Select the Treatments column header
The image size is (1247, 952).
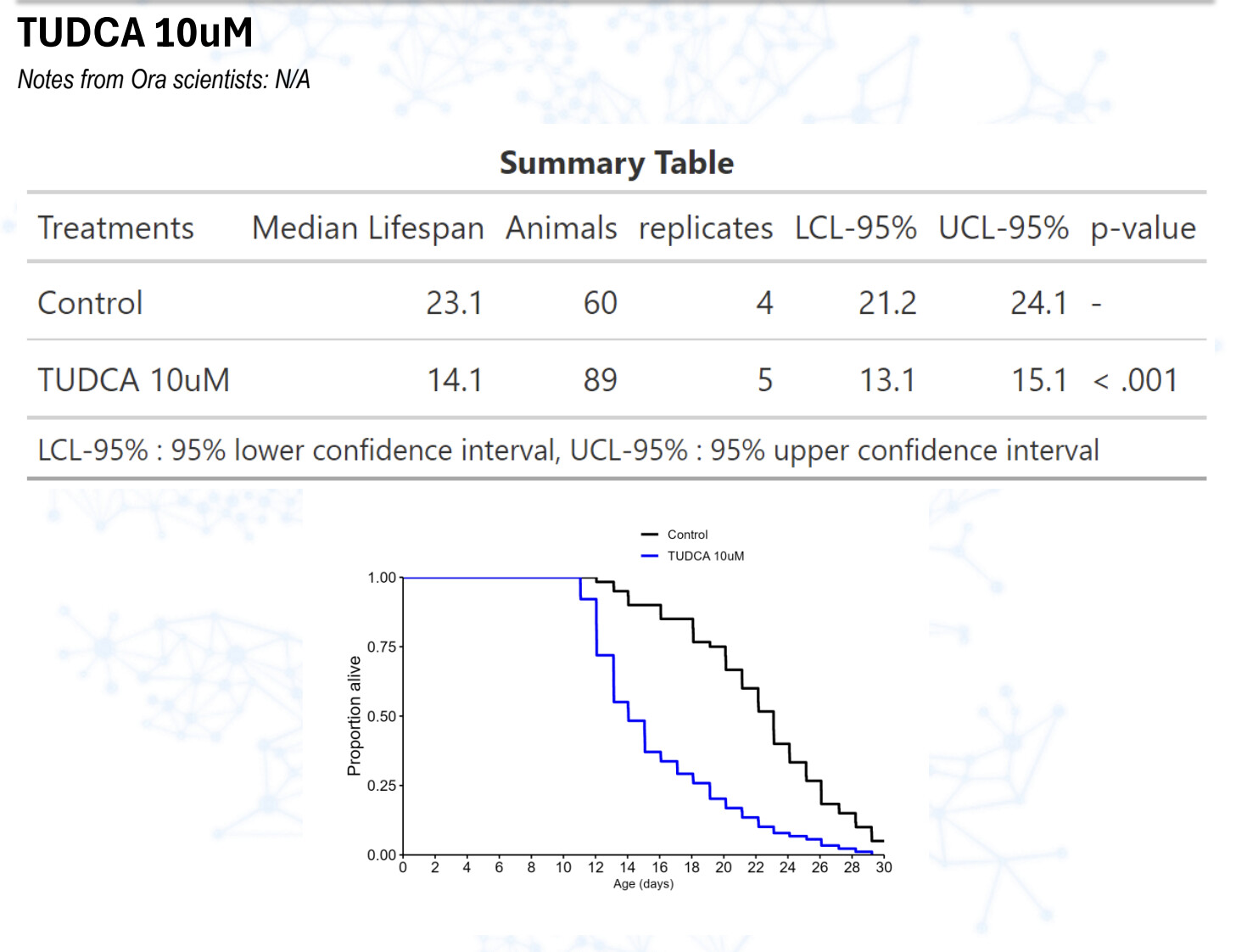(x=116, y=228)
